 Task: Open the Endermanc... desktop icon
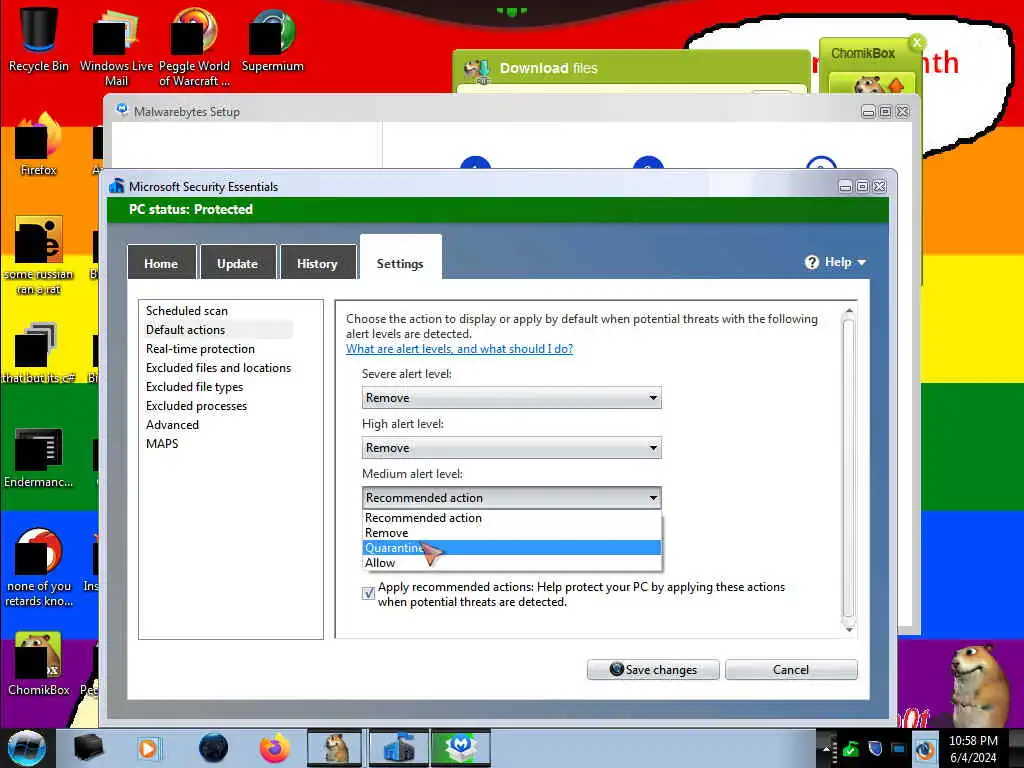pos(38,457)
